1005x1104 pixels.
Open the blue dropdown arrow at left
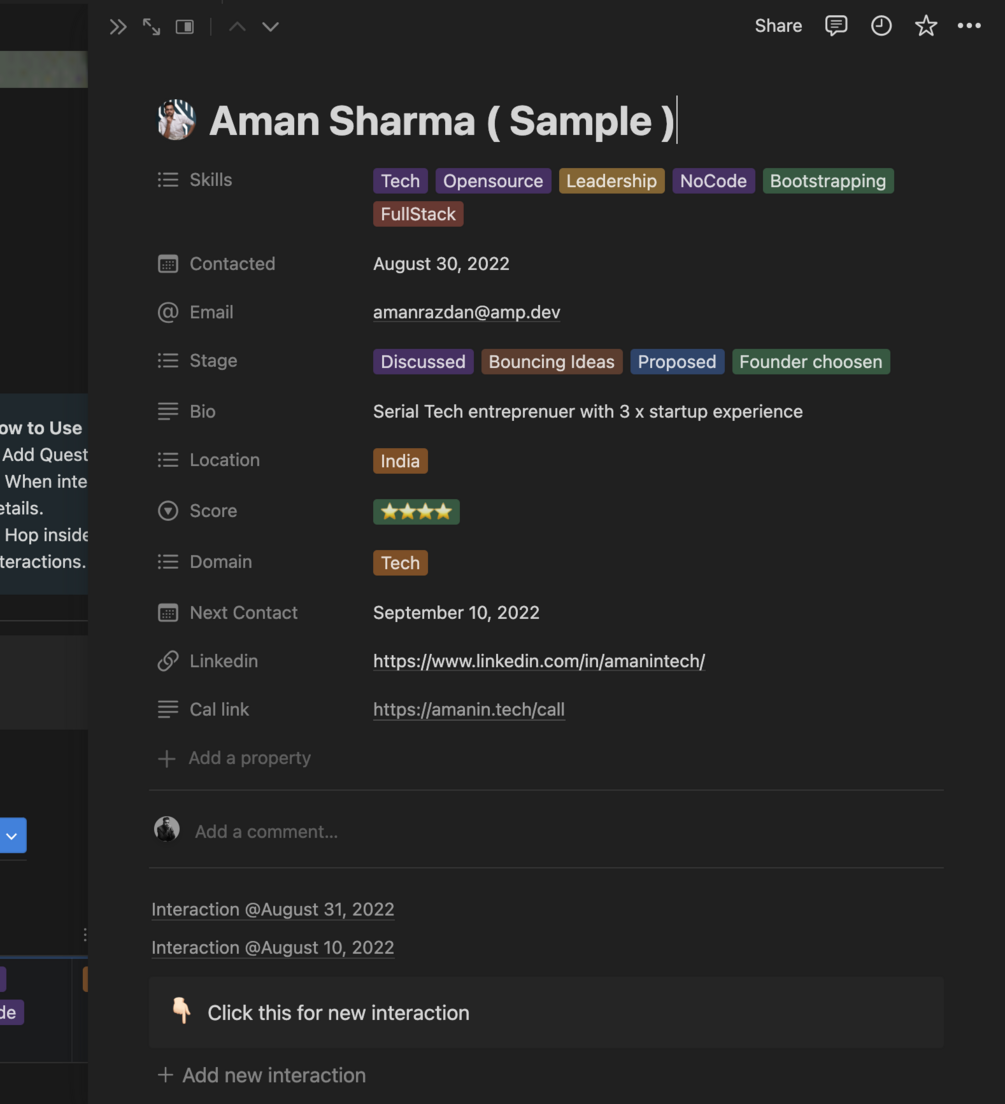[12, 835]
